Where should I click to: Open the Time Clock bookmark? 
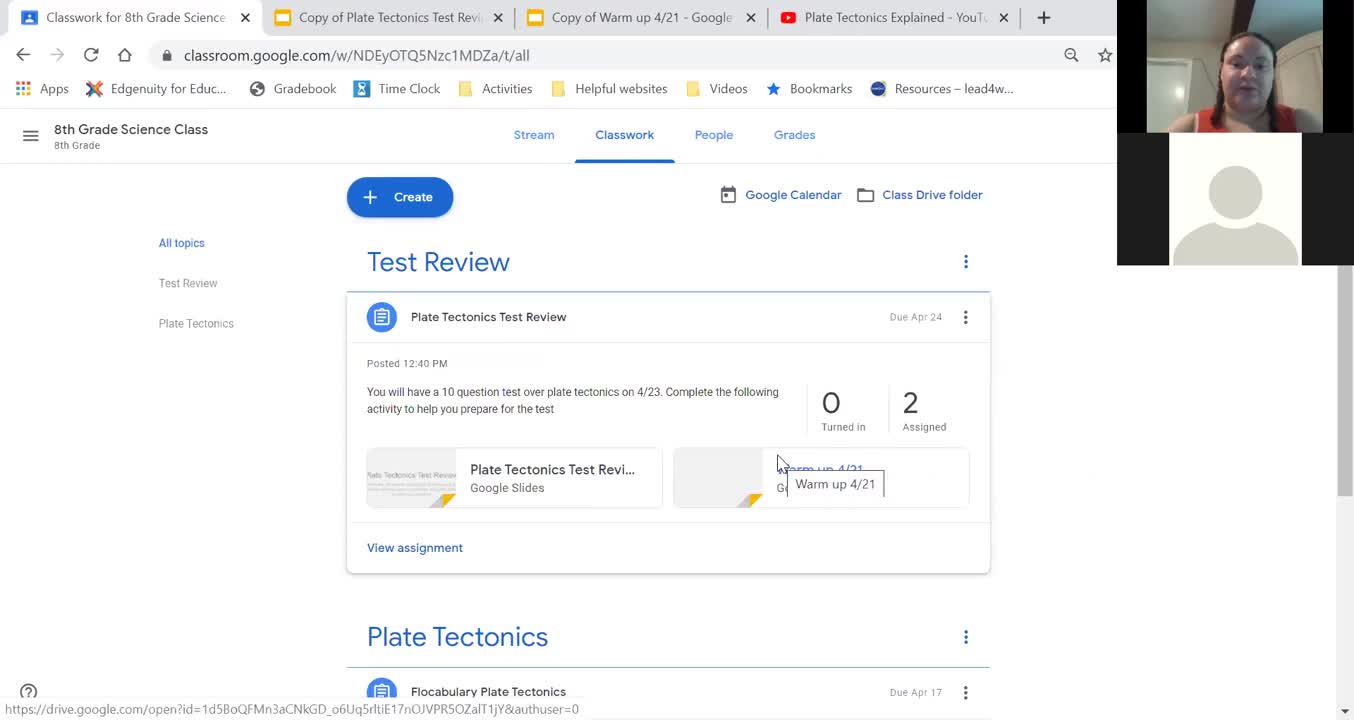pyautogui.click(x=397, y=89)
